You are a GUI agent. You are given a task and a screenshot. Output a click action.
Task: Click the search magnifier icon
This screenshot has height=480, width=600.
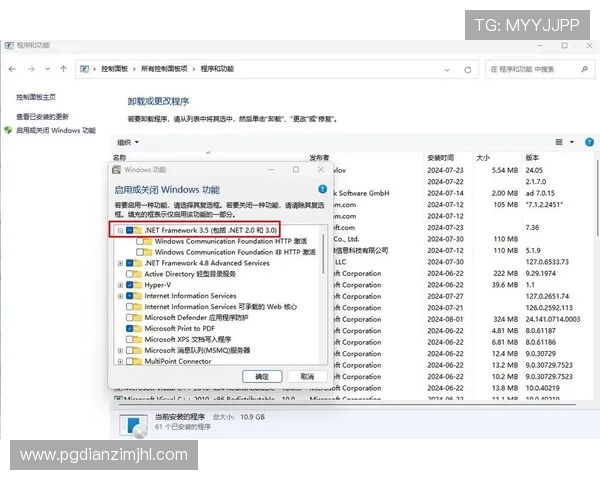coord(584,69)
